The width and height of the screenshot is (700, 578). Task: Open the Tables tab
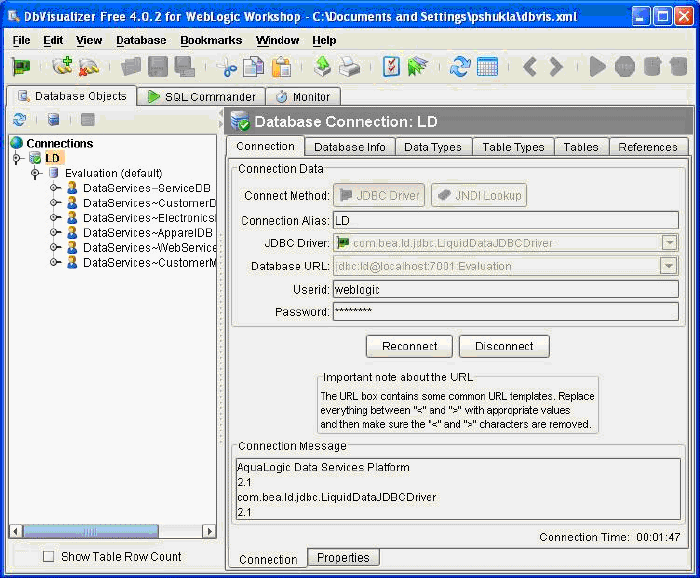[581, 147]
